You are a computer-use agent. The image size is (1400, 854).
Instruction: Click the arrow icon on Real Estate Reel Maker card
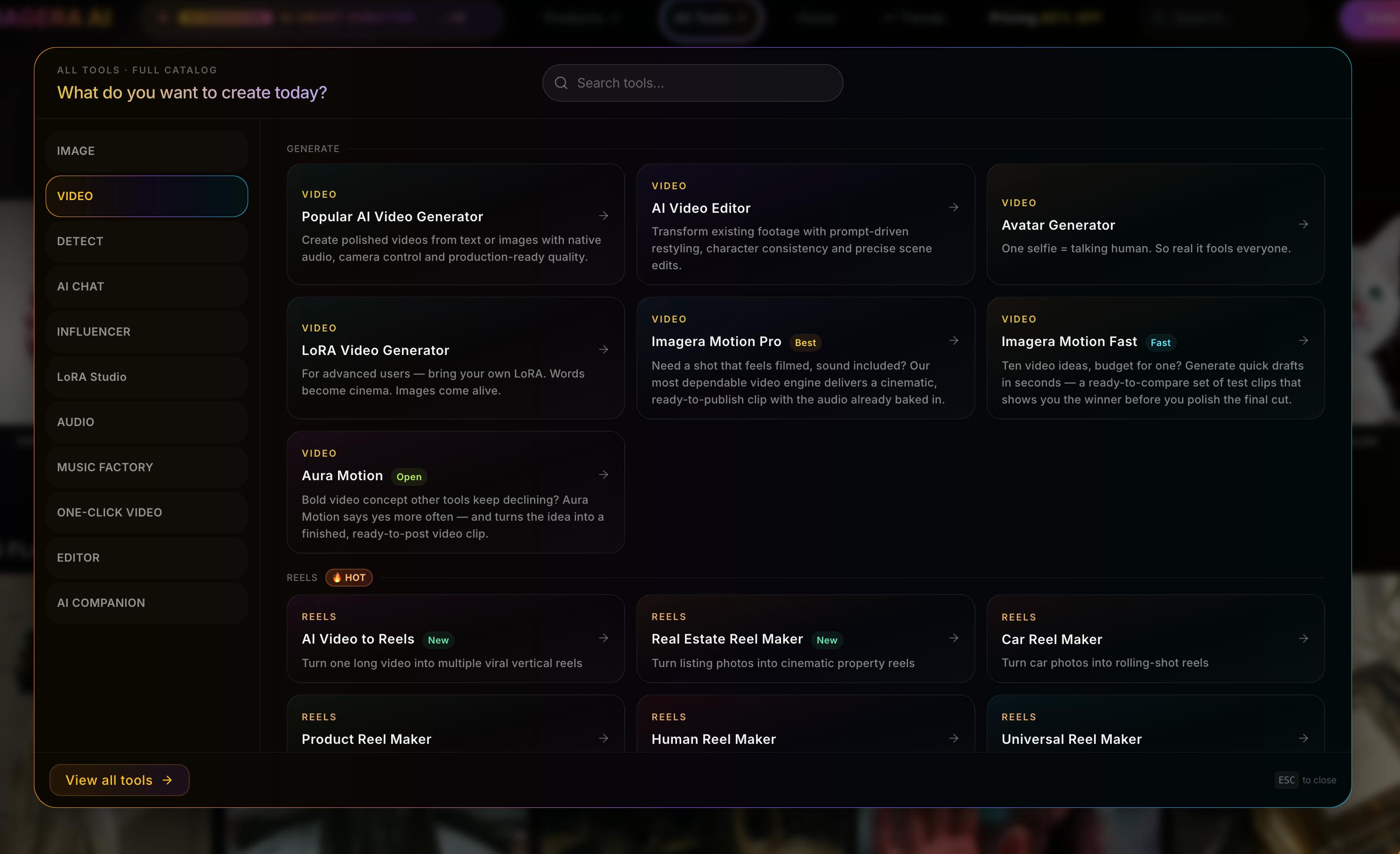pos(953,638)
